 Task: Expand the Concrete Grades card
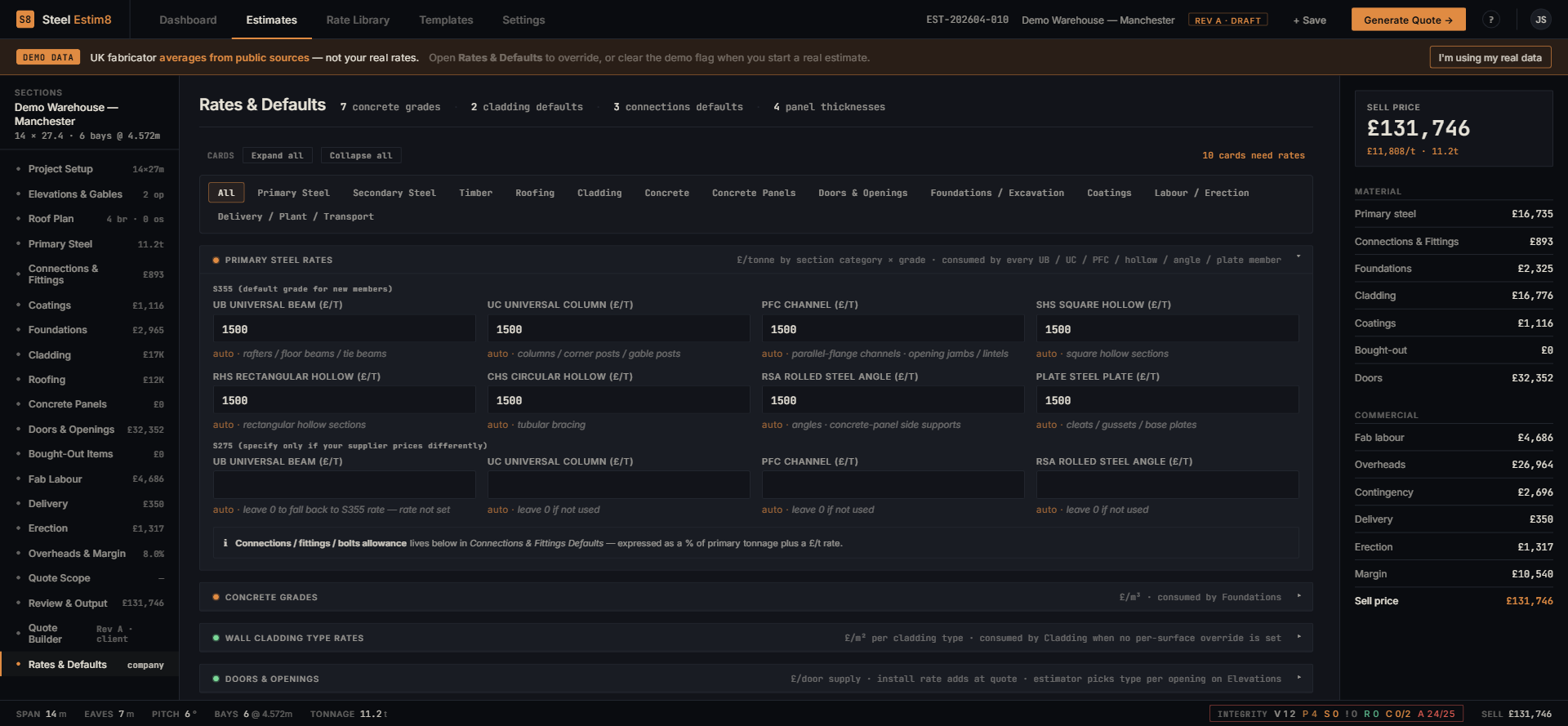coord(1298,596)
